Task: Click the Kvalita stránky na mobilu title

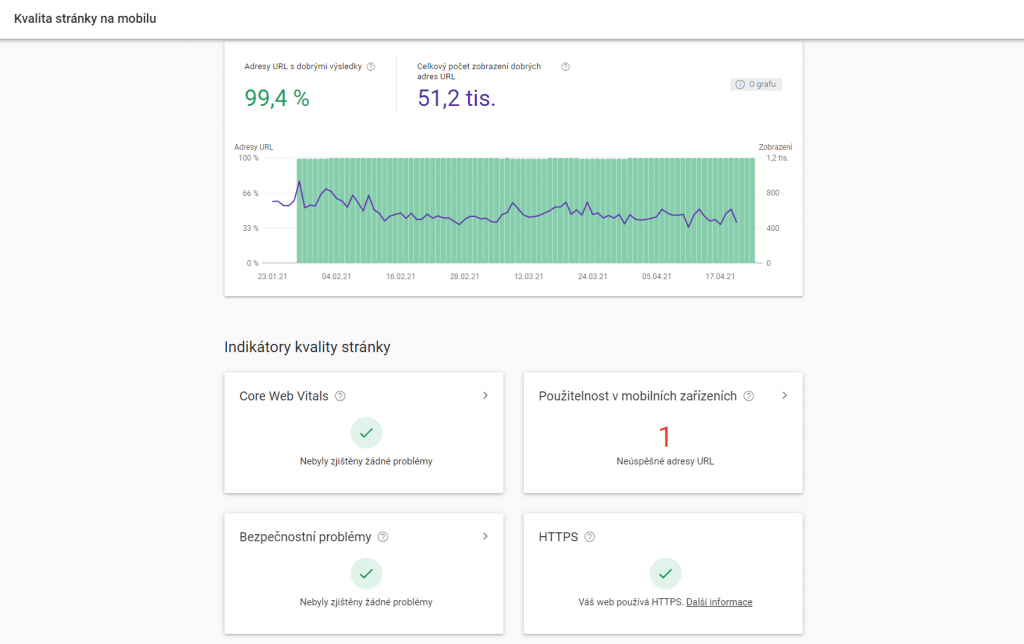Action: [85, 19]
